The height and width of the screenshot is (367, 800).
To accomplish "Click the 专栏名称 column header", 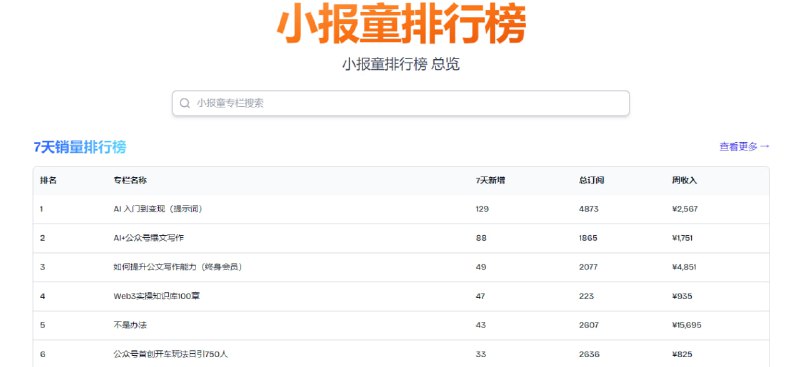I will [130, 180].
